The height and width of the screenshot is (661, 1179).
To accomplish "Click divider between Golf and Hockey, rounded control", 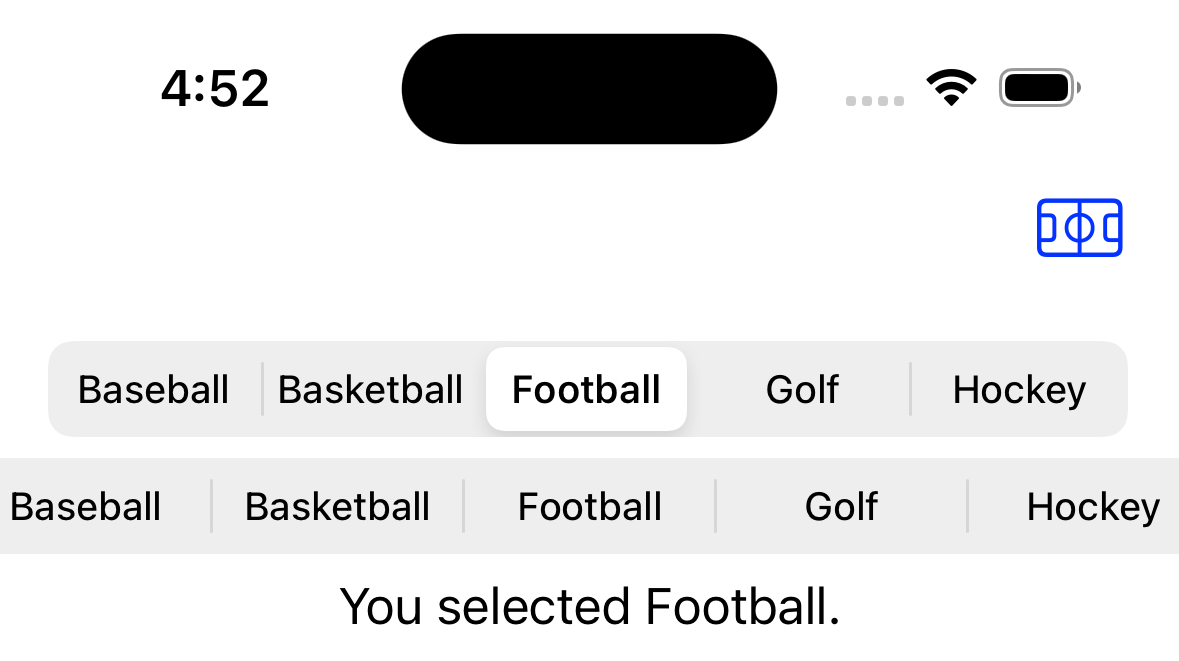I will point(910,389).
